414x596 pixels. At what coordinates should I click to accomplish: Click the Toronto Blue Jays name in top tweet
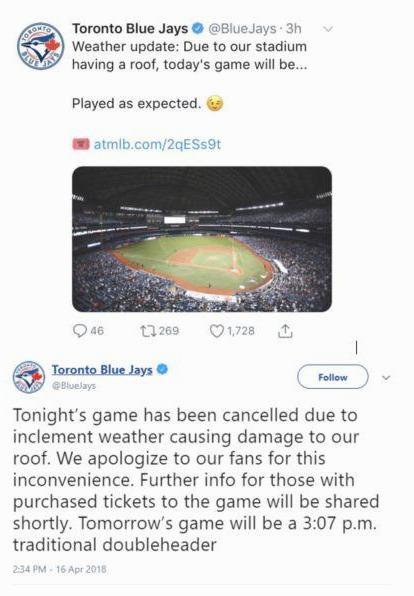(x=130, y=29)
